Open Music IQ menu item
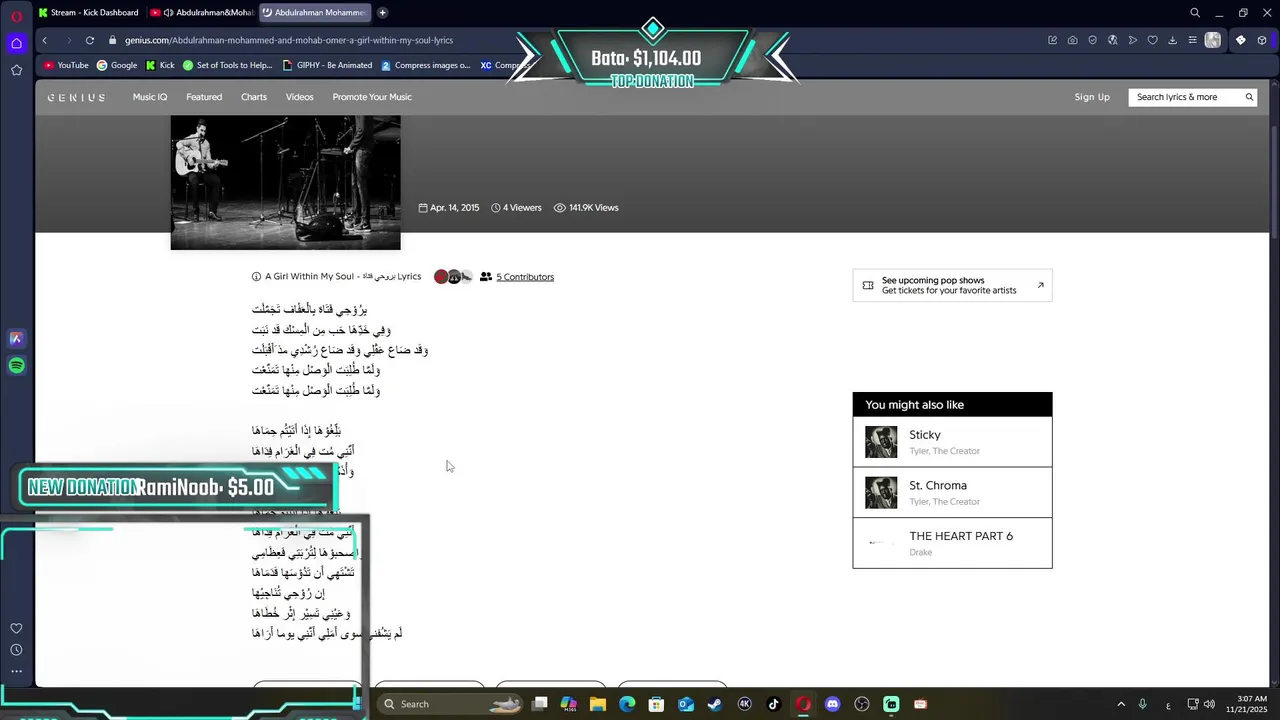Viewport: 1280px width, 720px height. [150, 97]
